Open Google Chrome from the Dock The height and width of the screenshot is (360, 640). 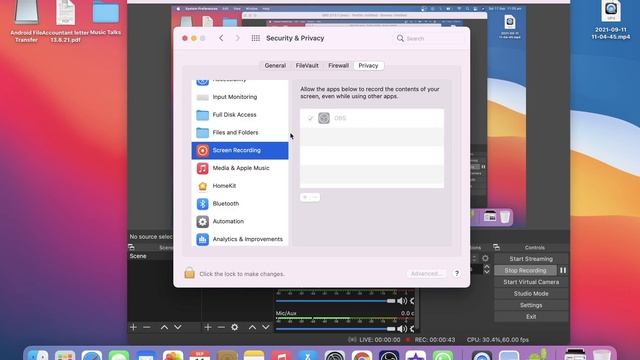[x=362, y=356]
